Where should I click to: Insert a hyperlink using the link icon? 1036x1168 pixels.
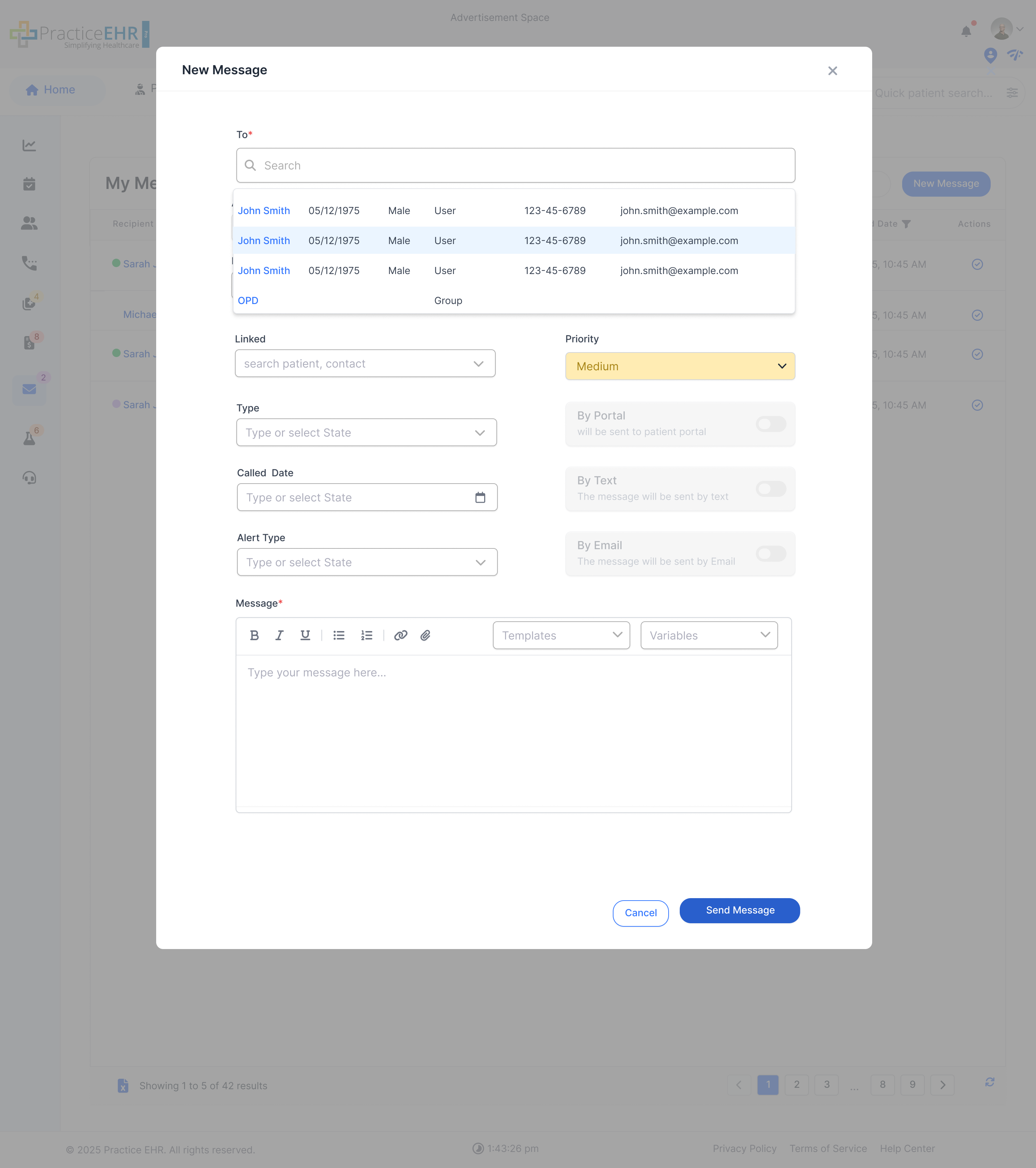pos(401,635)
